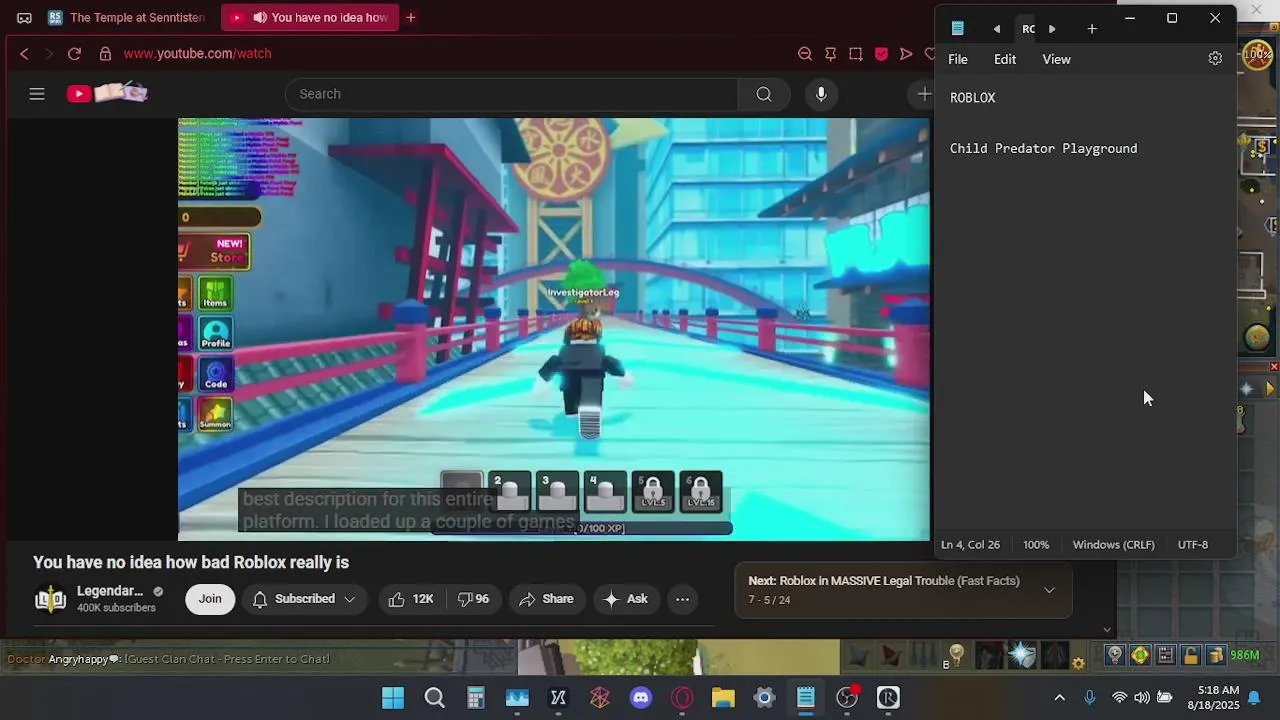Viewport: 1280px width, 720px height.
Task: Click the pin icon in browser toolbar
Action: point(830,54)
